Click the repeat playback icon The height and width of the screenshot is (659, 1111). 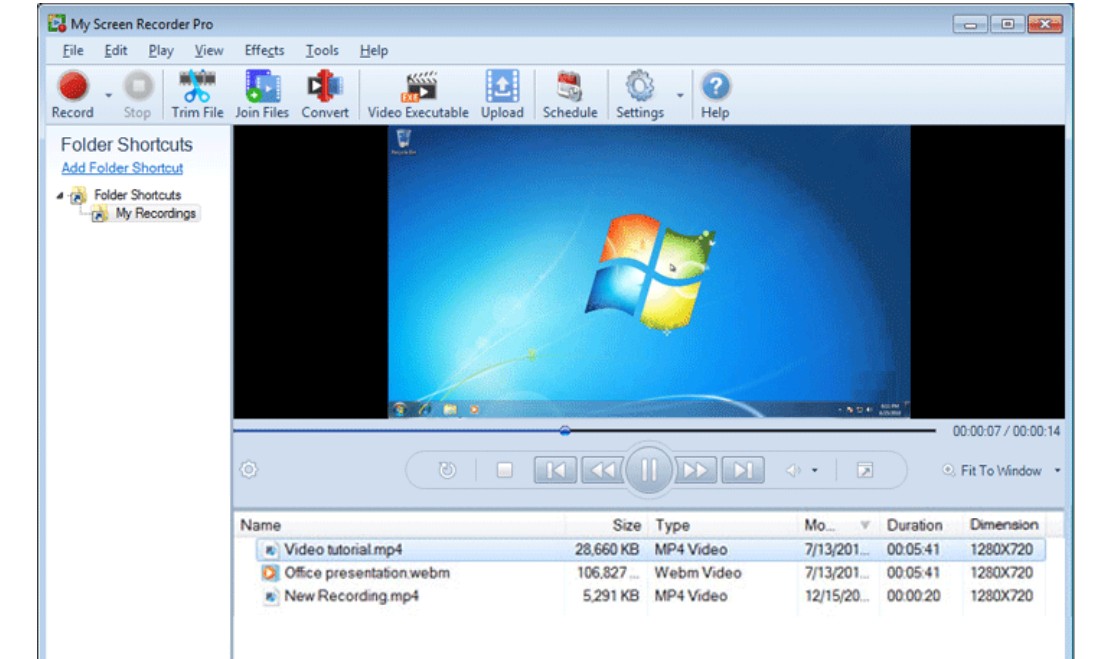tap(447, 470)
